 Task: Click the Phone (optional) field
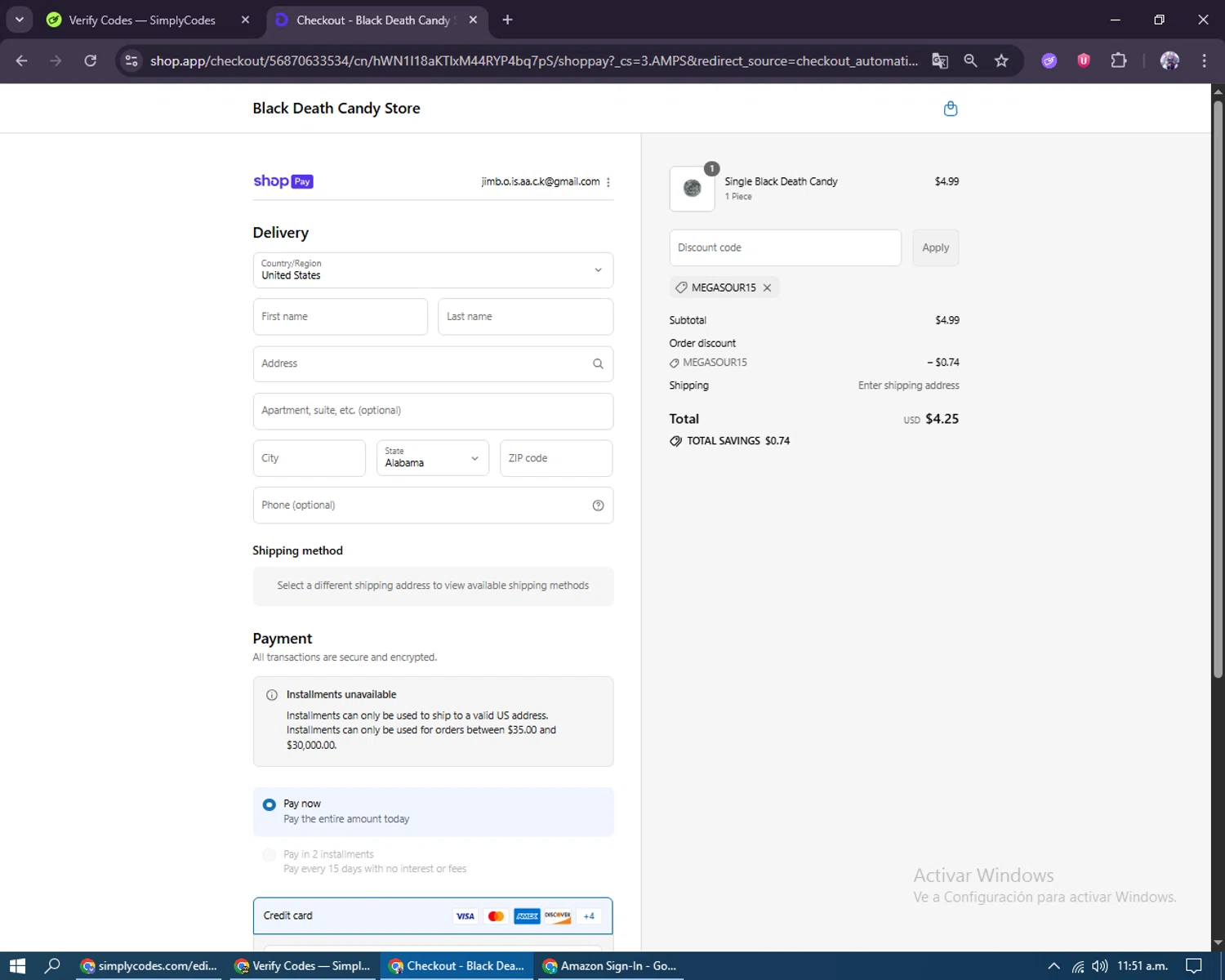433,506
